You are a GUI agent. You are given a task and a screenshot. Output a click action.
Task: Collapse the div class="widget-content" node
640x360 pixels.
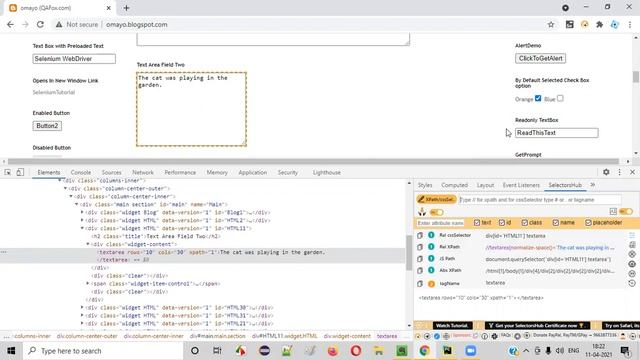[x=88, y=244]
